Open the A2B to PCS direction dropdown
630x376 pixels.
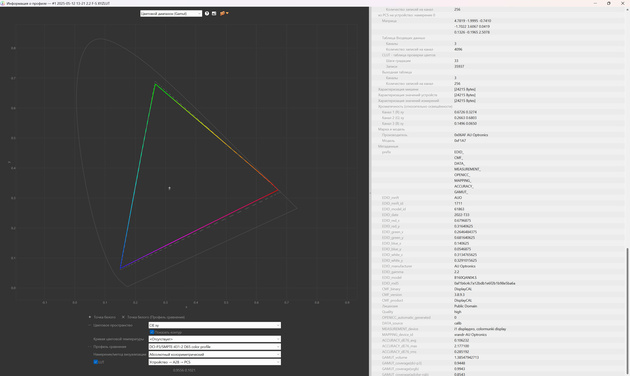click(215, 362)
